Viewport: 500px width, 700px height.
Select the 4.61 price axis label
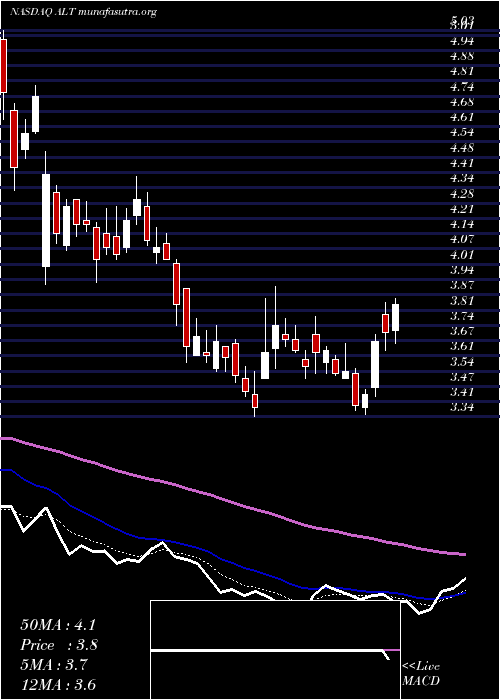[x=462, y=117]
